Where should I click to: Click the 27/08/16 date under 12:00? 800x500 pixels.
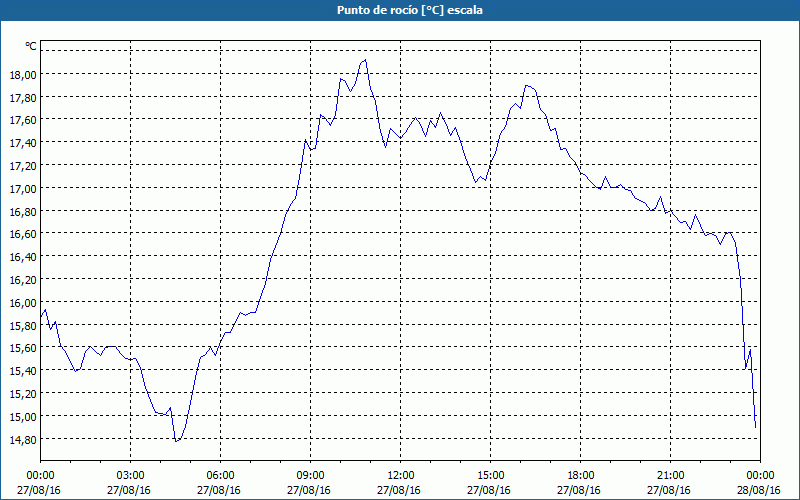pos(399,491)
